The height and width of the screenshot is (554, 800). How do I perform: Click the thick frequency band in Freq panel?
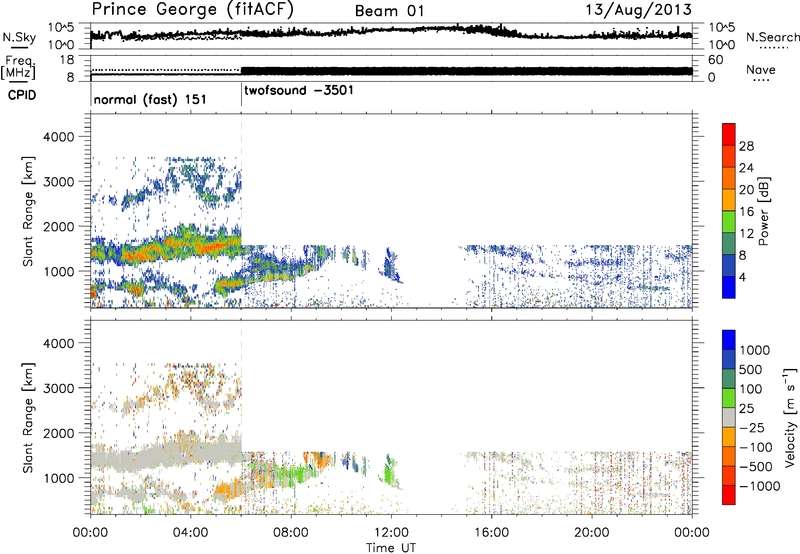coord(466,71)
